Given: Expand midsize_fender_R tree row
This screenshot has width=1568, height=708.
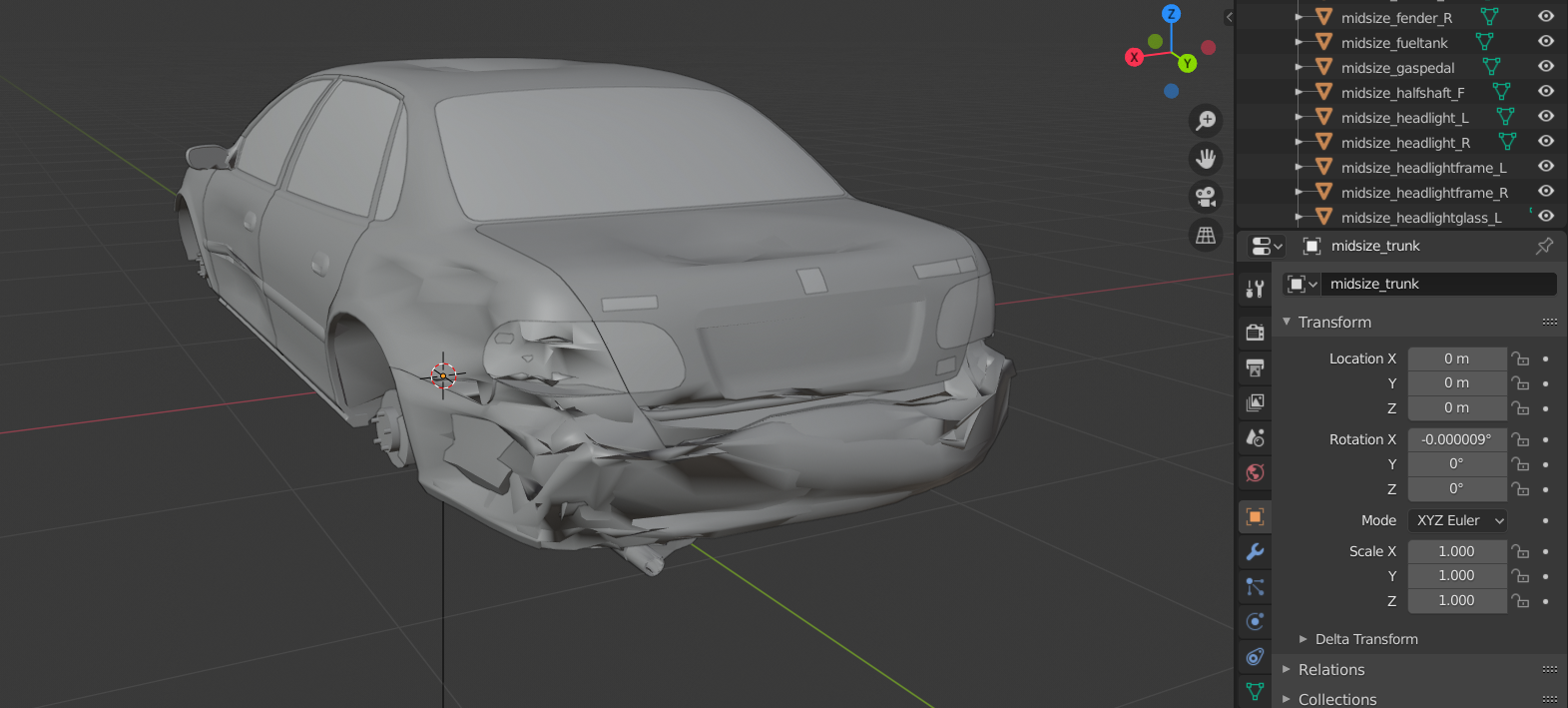Looking at the screenshot, I should tap(1299, 17).
